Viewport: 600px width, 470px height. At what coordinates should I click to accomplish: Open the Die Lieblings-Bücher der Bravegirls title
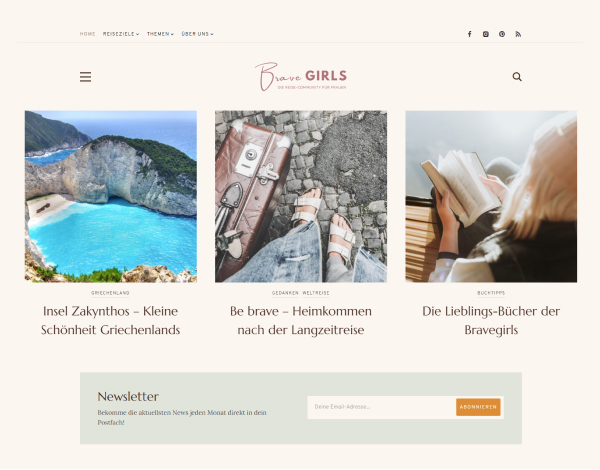click(491, 321)
